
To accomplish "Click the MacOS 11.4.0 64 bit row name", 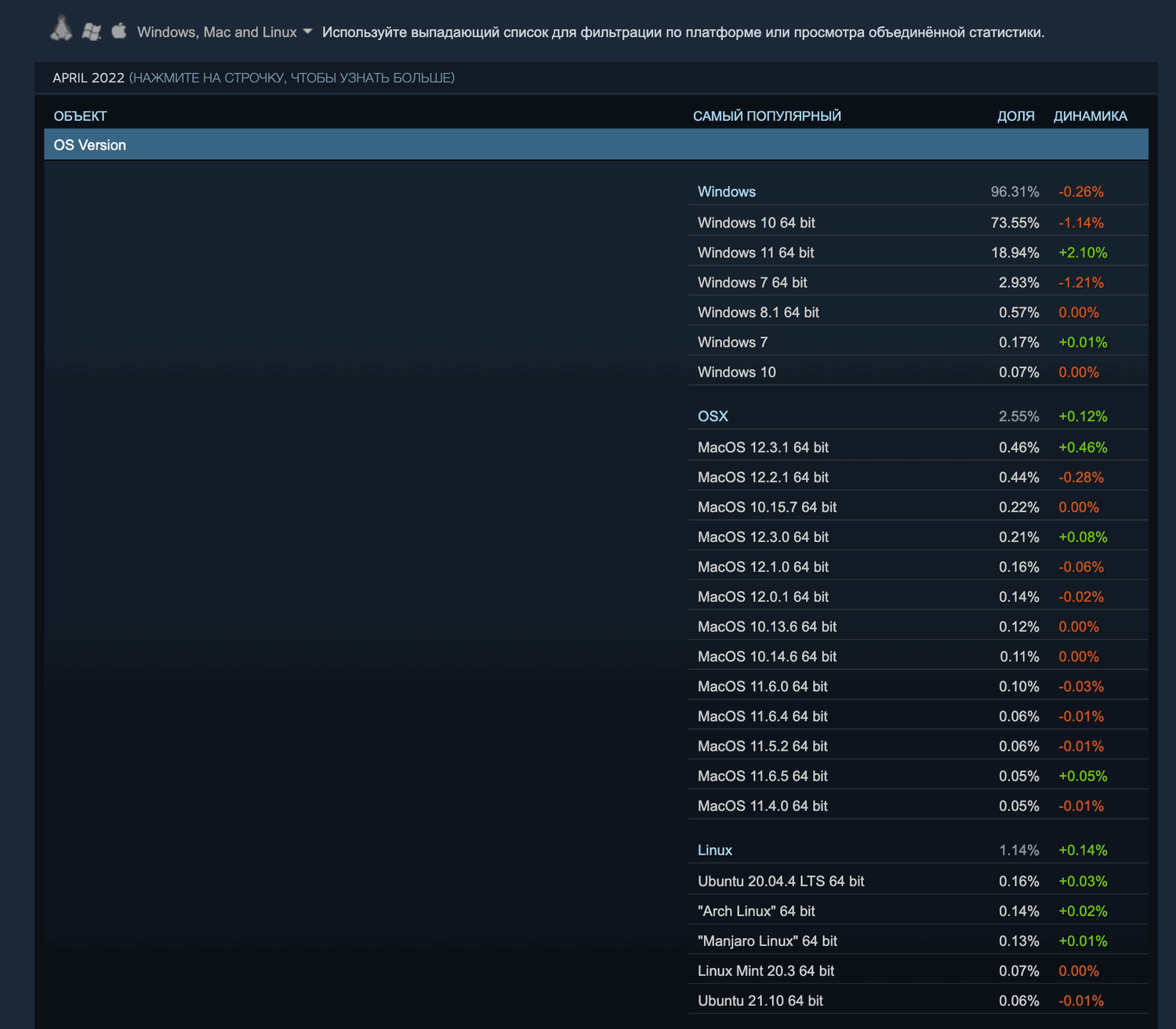I will (763, 805).
